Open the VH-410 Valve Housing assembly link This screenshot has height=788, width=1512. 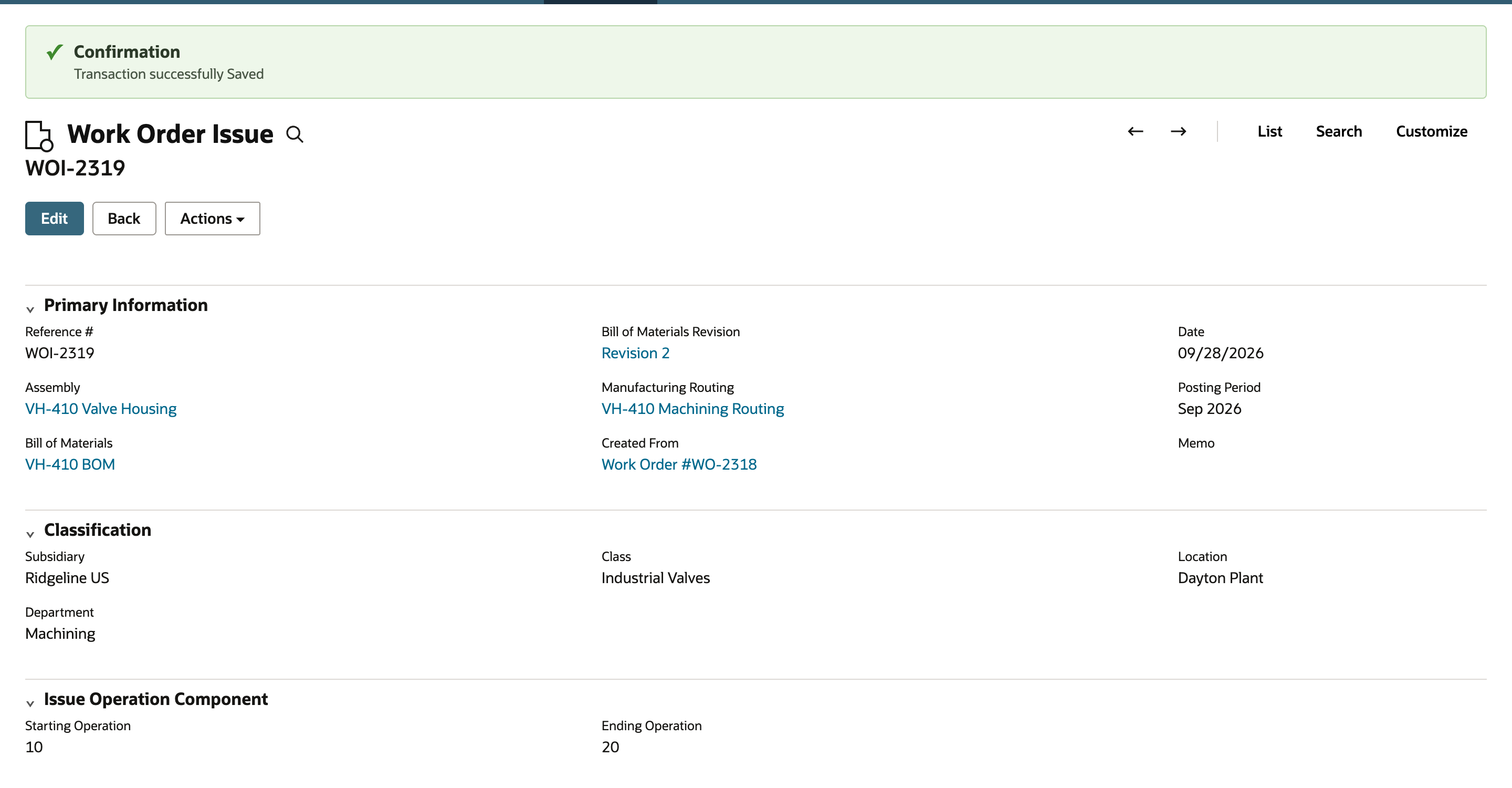100,409
